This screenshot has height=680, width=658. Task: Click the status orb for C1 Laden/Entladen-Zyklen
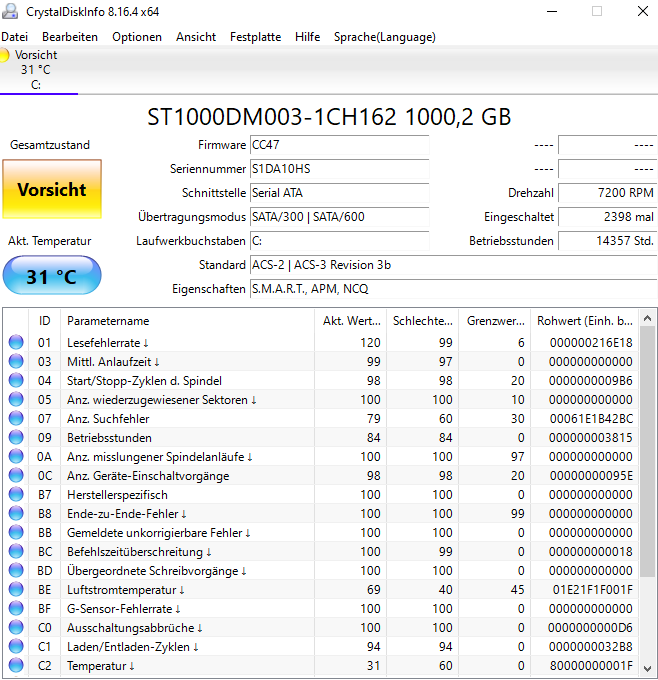(x=16, y=647)
